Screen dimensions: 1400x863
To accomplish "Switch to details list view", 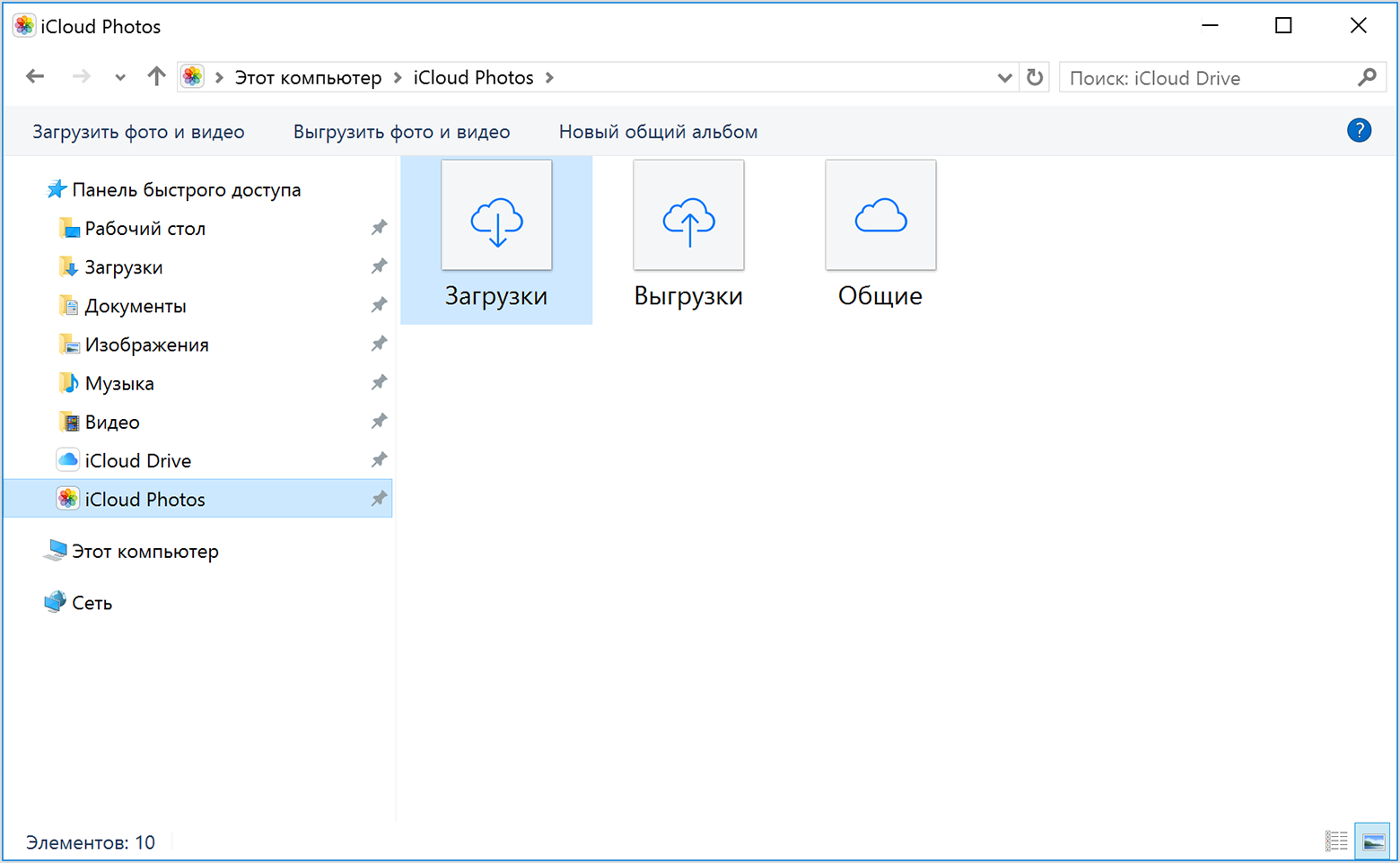I will click(x=1335, y=841).
